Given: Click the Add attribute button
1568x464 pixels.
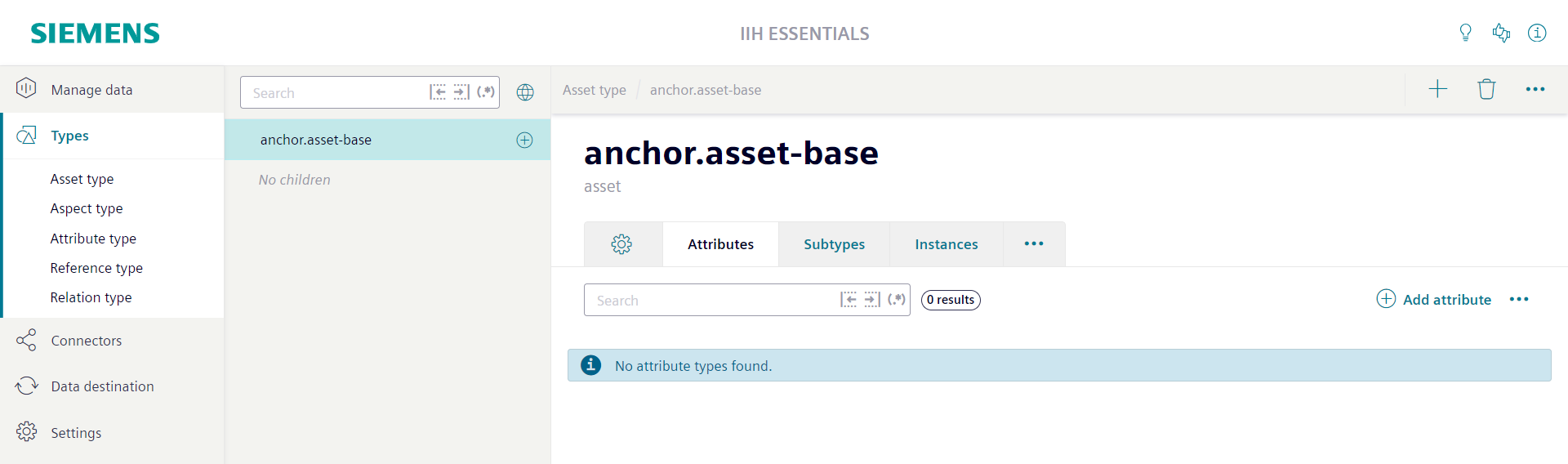Looking at the screenshot, I should (1434, 299).
